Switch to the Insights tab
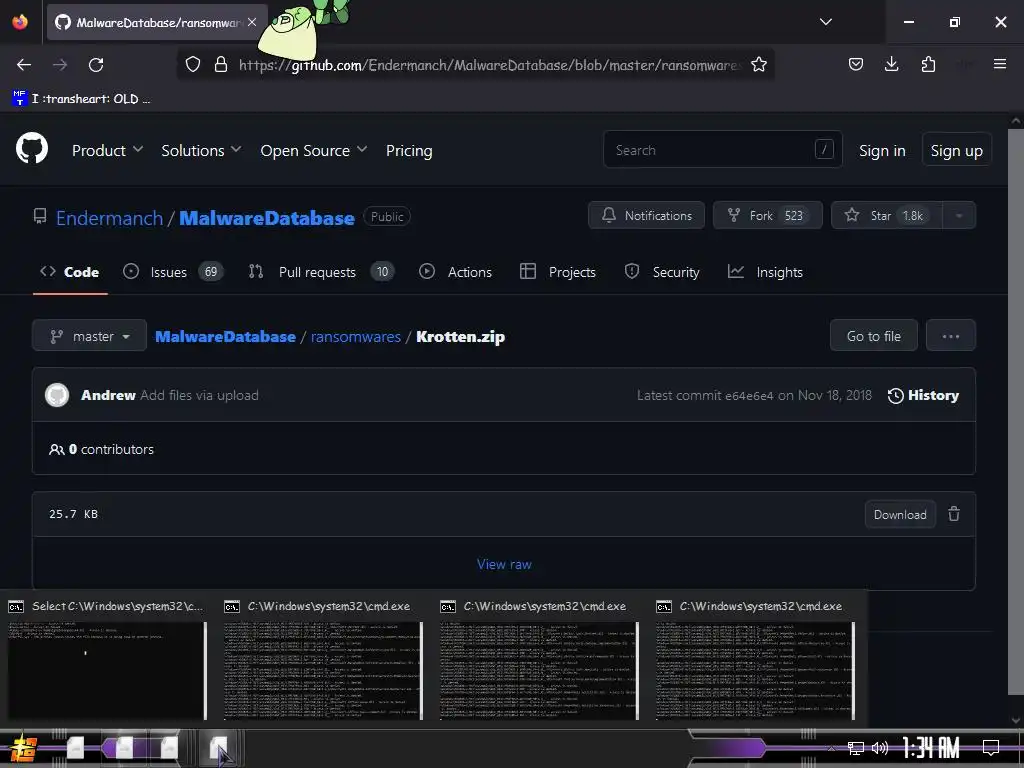This screenshot has width=1024, height=768. [x=765, y=272]
